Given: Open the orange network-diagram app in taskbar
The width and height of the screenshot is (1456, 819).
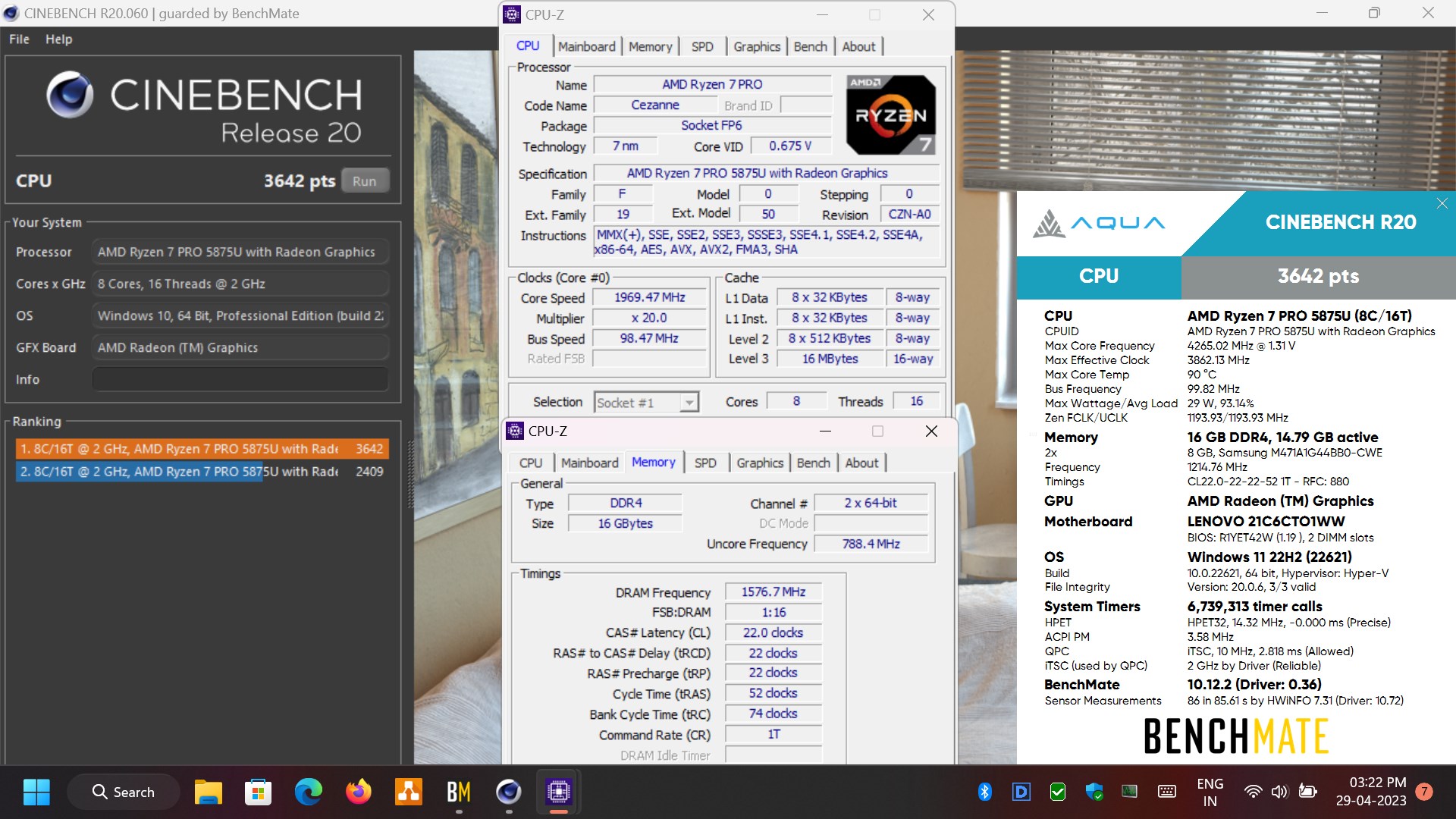Looking at the screenshot, I should [409, 792].
